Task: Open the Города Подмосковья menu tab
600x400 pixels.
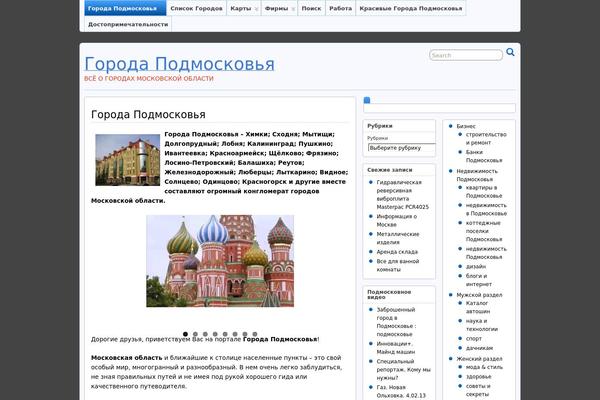Action: (125, 8)
